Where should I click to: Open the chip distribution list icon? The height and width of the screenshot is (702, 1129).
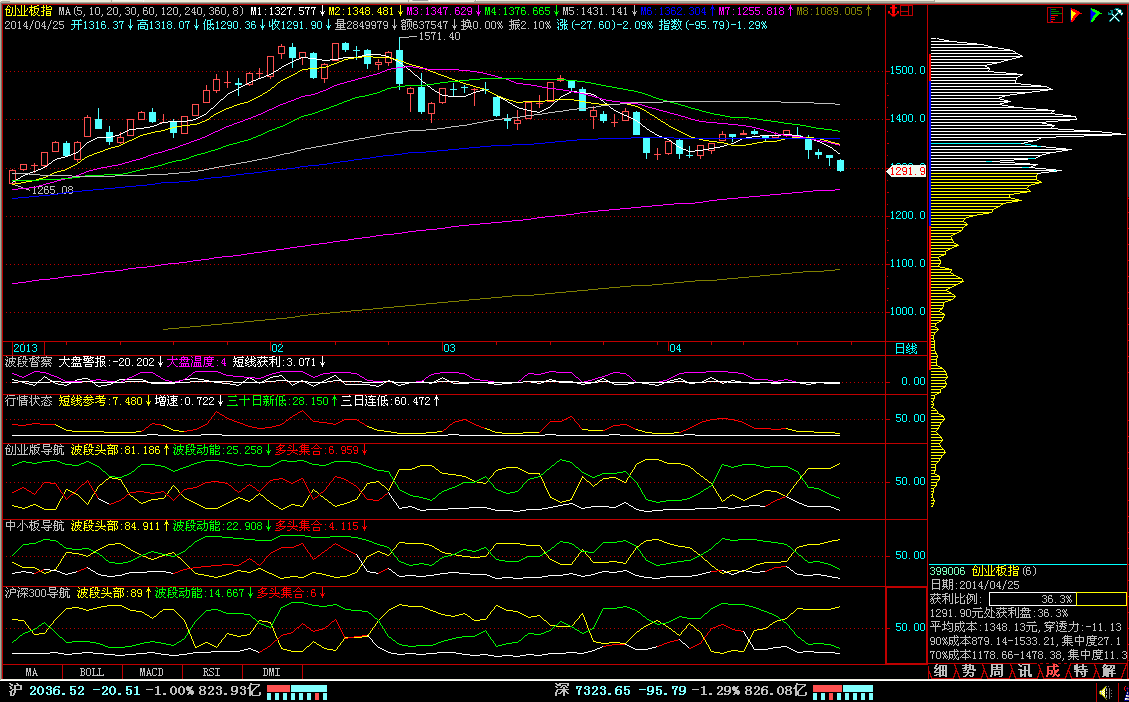point(1055,15)
